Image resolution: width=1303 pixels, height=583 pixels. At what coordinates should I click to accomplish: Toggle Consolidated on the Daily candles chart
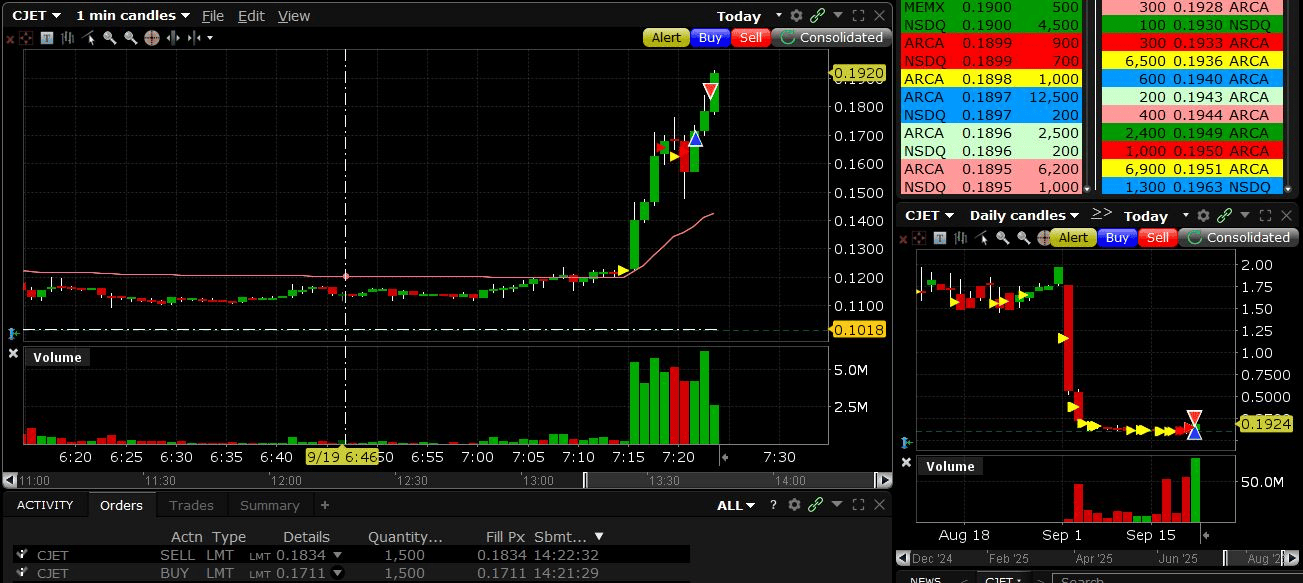tap(1238, 238)
